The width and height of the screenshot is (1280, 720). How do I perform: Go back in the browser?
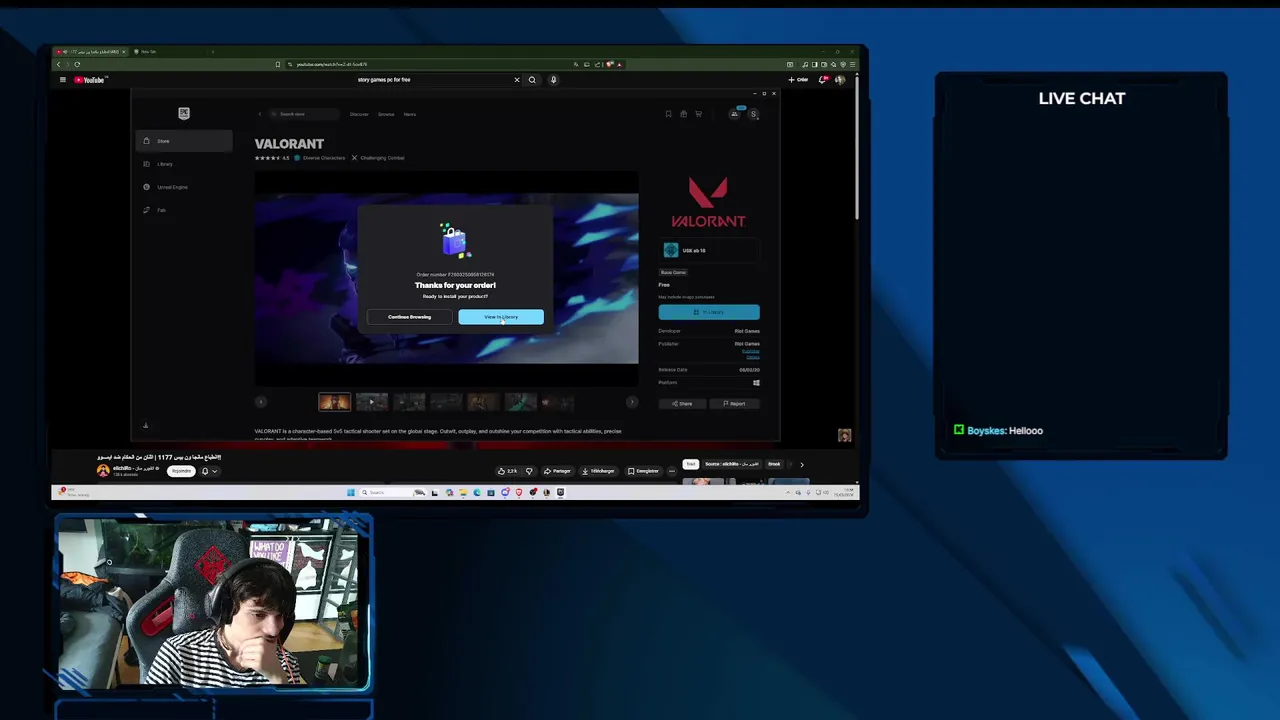[x=59, y=64]
